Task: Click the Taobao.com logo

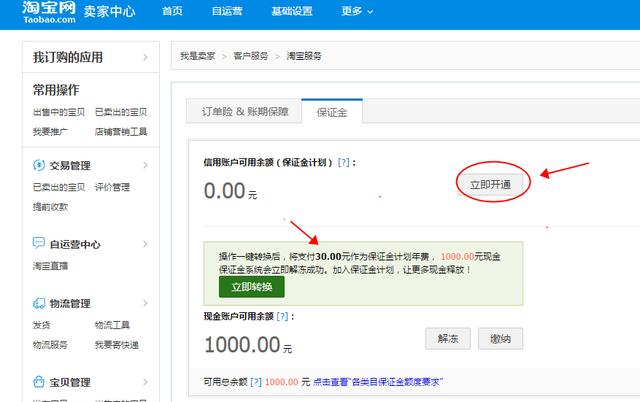Action: [x=49, y=12]
